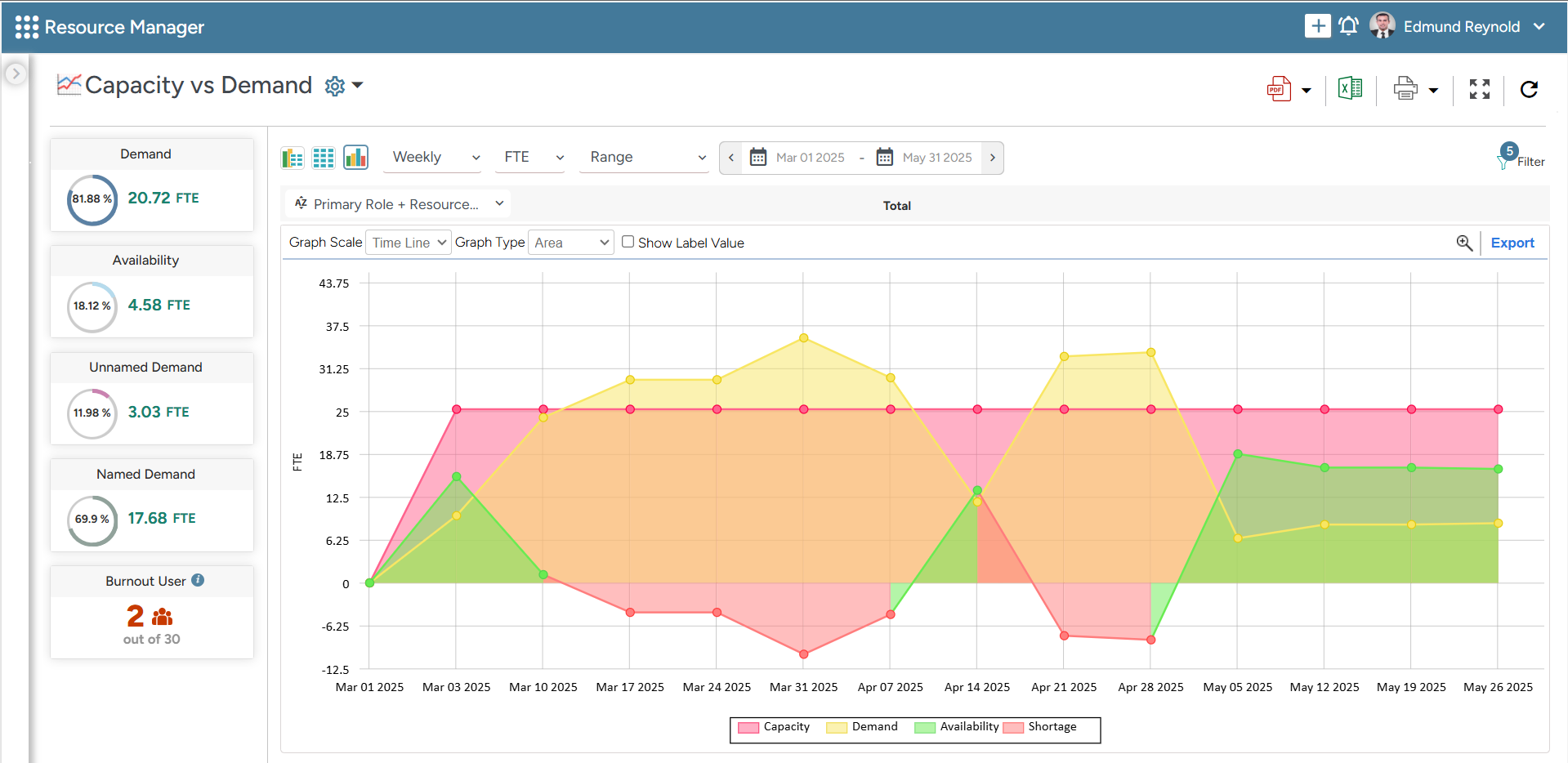Enter fullscreen mode
Viewport: 1568px width, 763px height.
point(1479,89)
